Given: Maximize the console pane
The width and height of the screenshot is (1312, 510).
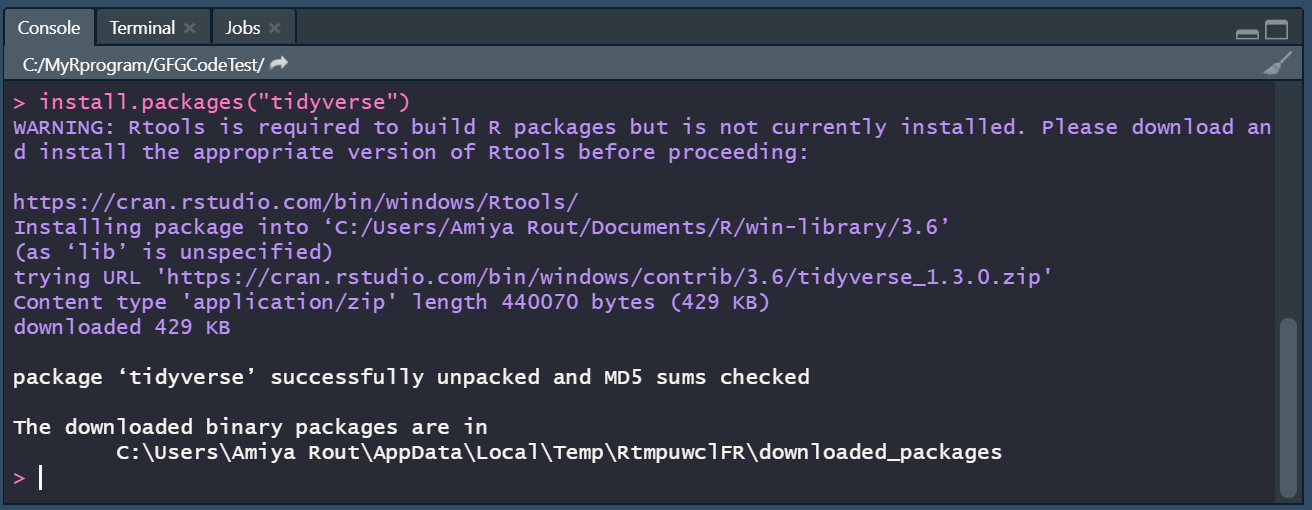Looking at the screenshot, I should coord(1277,30).
